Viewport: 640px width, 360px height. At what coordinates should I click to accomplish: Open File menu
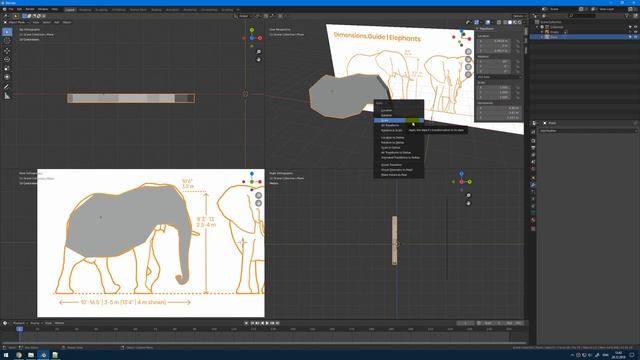tap(11, 9)
